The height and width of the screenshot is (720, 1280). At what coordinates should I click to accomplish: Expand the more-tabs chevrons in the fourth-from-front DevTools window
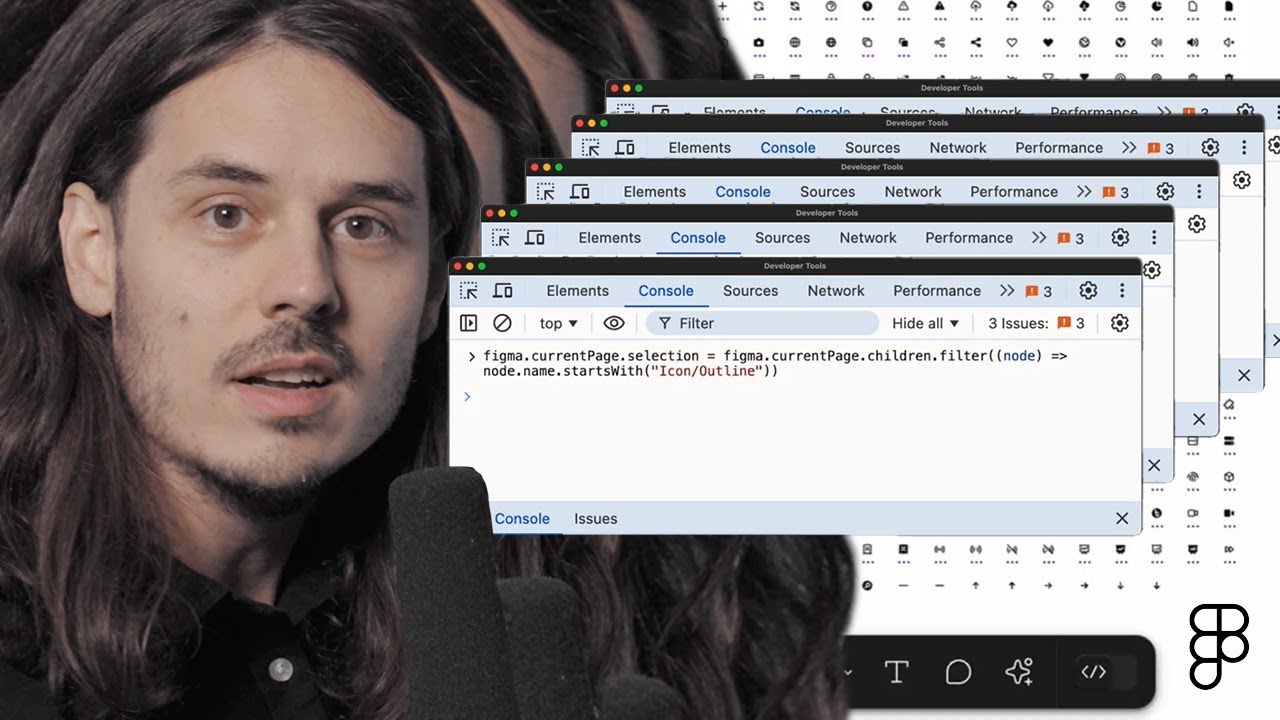[1129, 148]
